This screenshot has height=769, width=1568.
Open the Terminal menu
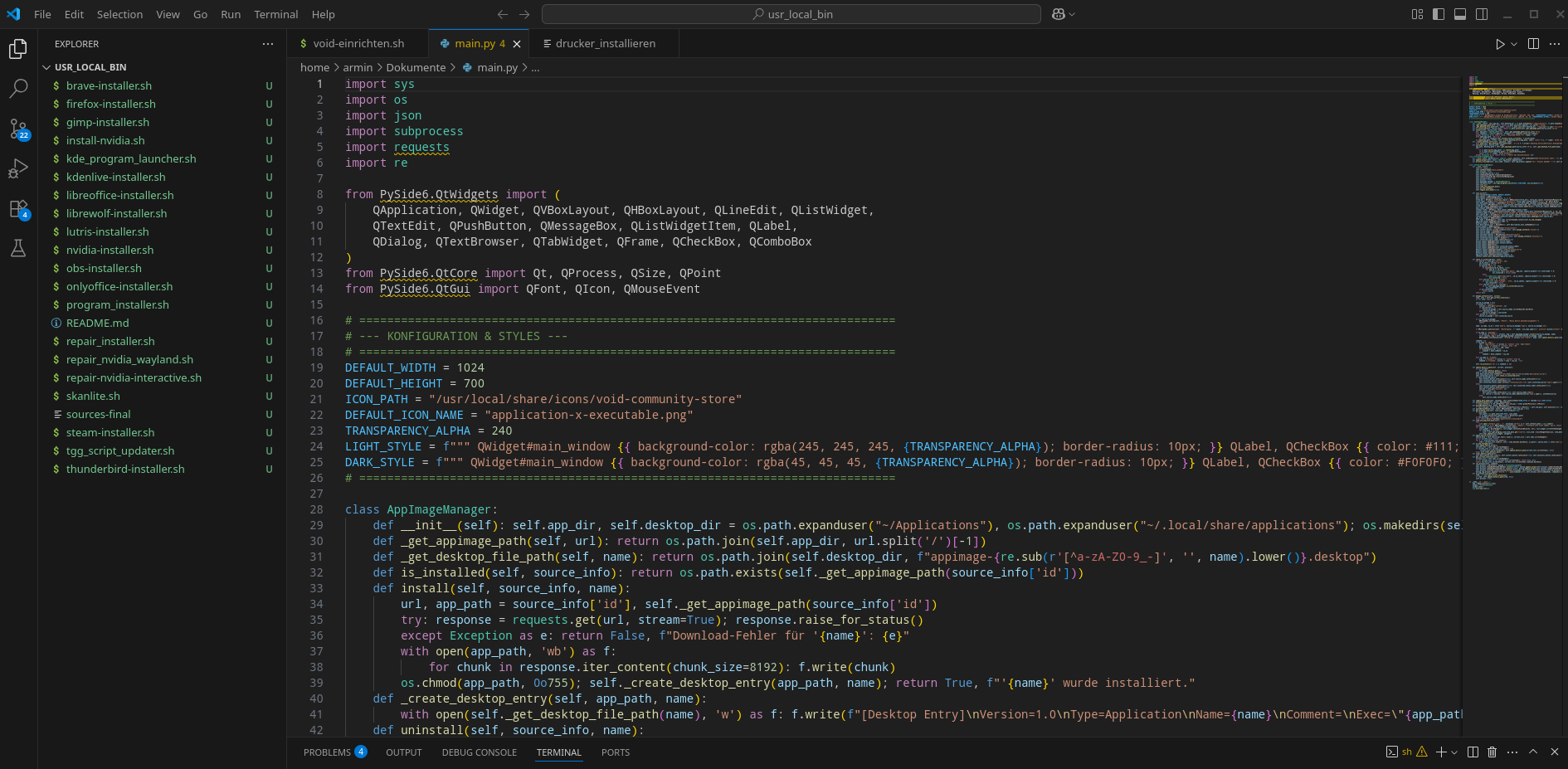coord(275,14)
